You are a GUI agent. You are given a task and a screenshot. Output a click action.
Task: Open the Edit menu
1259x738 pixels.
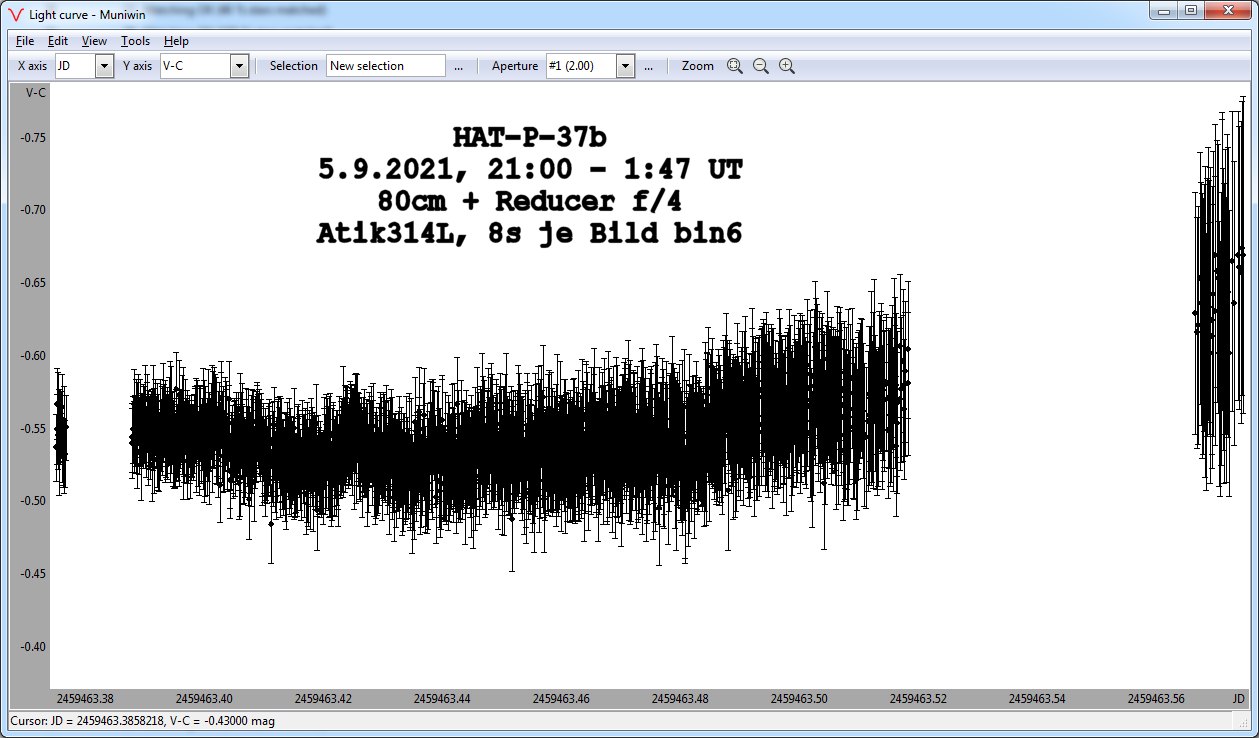point(58,41)
